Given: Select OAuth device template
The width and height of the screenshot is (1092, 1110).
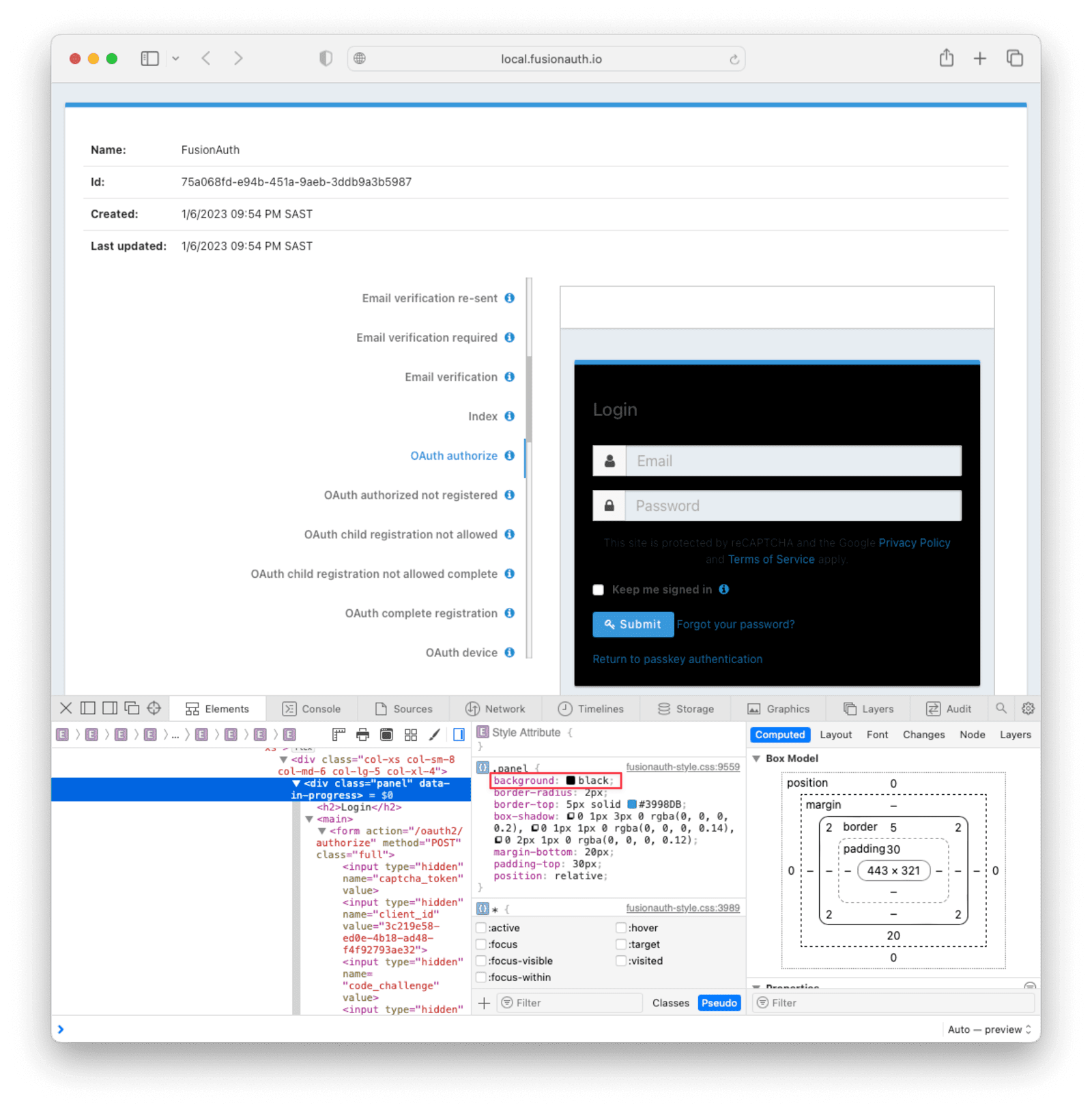Looking at the screenshot, I should click(x=461, y=653).
